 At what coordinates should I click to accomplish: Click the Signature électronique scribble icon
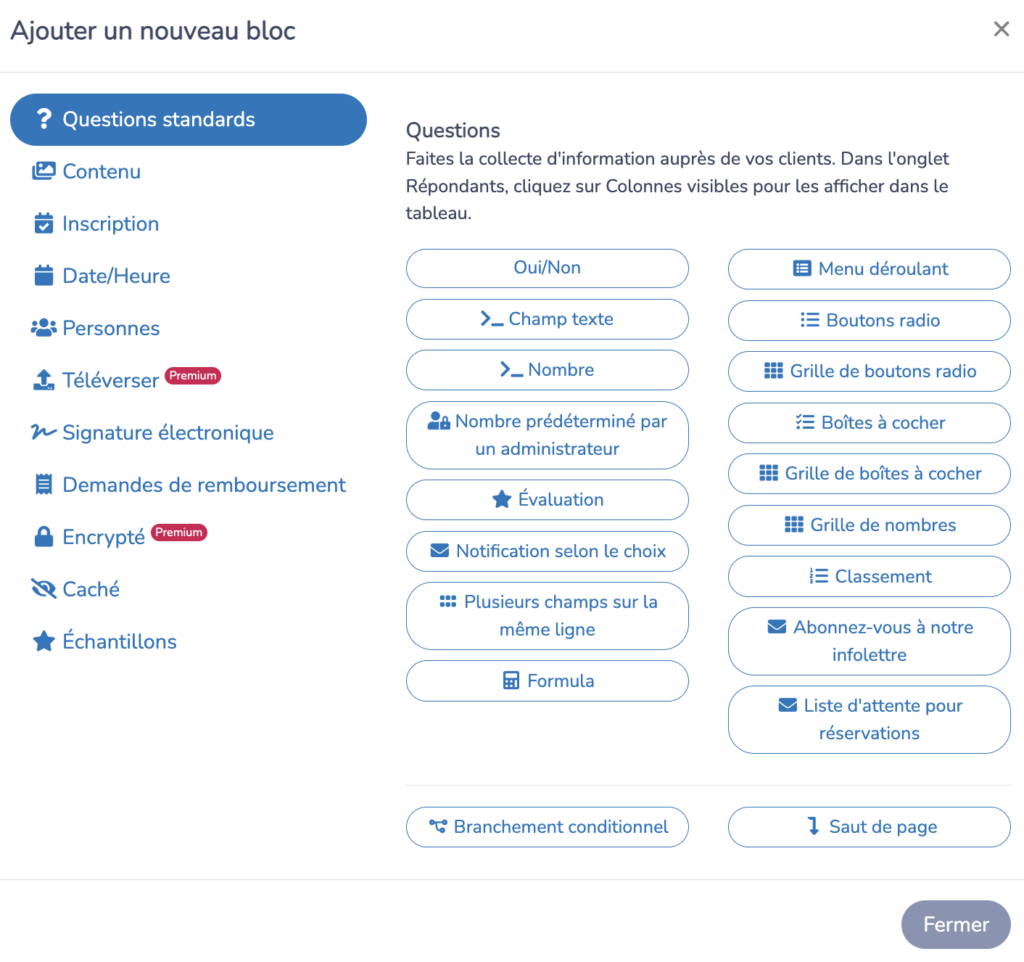(43, 433)
